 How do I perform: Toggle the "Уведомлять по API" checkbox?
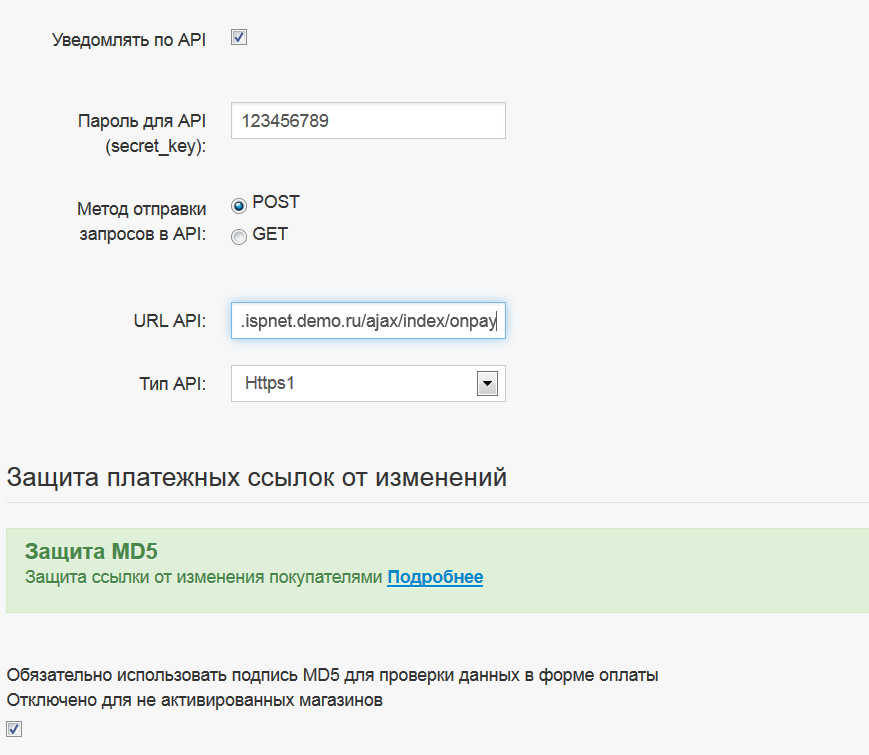239,38
